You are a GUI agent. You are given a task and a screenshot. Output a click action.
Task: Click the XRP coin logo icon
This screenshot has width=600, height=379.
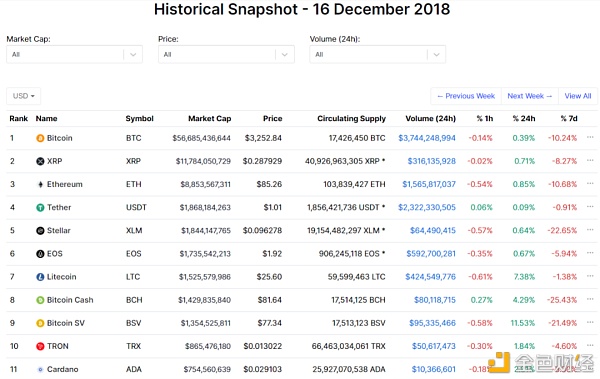[40, 161]
